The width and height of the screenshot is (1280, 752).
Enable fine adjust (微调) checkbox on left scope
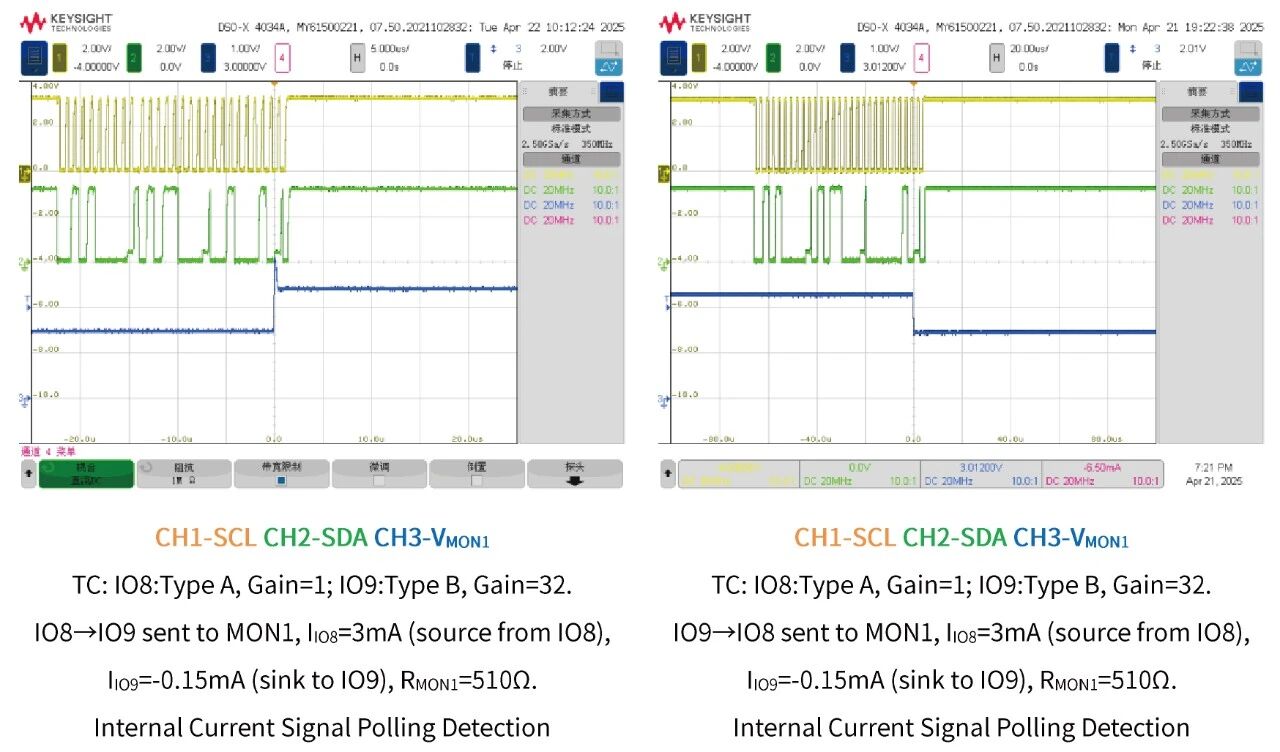click(379, 480)
